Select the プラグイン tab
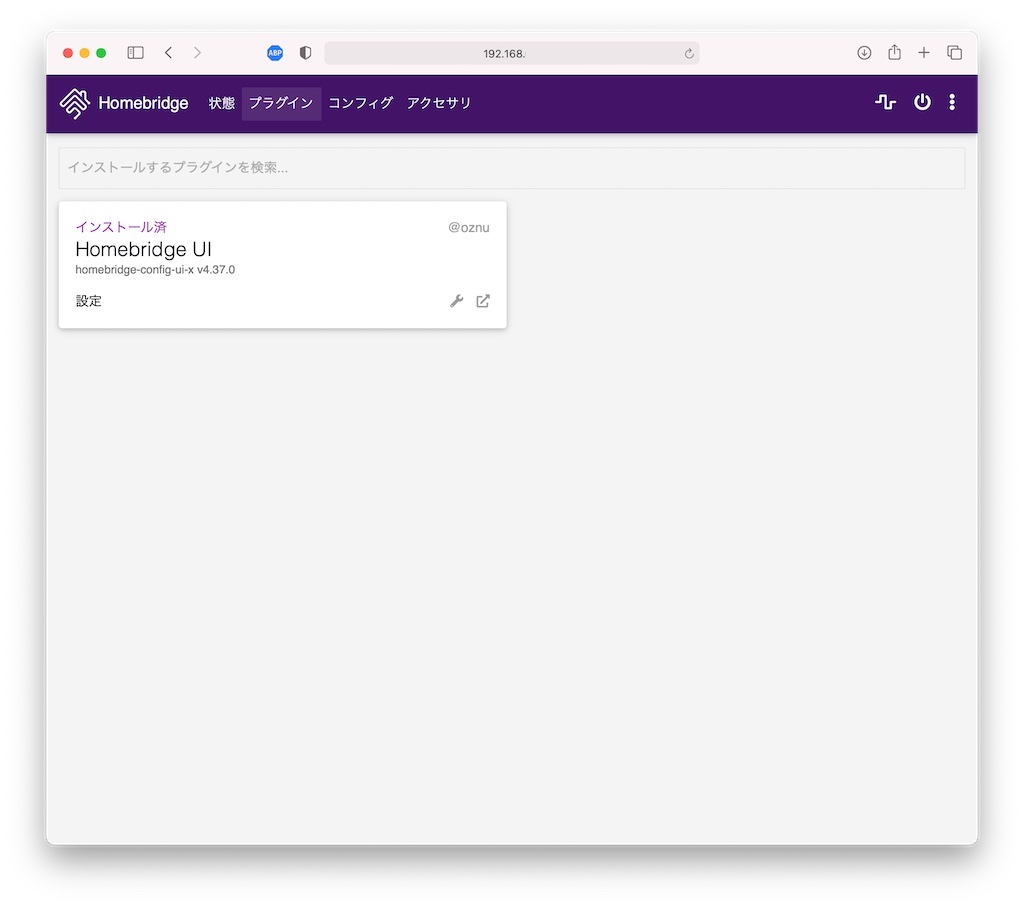 [281, 103]
